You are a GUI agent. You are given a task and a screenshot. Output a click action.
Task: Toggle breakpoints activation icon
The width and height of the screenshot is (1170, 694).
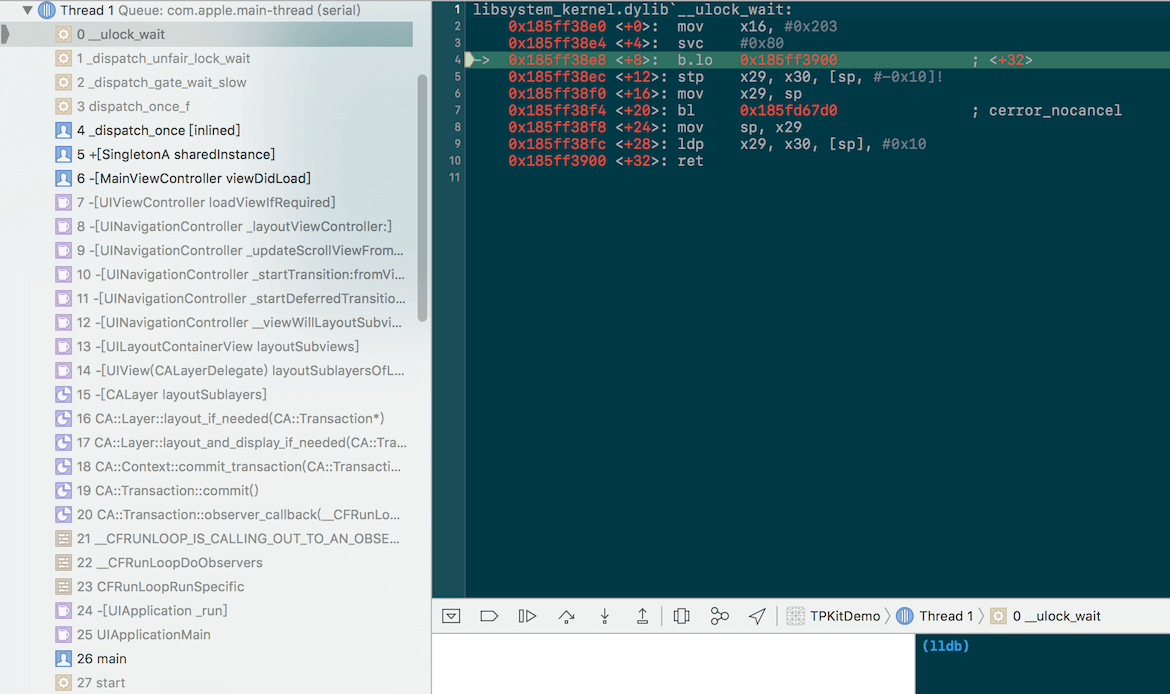pos(489,616)
